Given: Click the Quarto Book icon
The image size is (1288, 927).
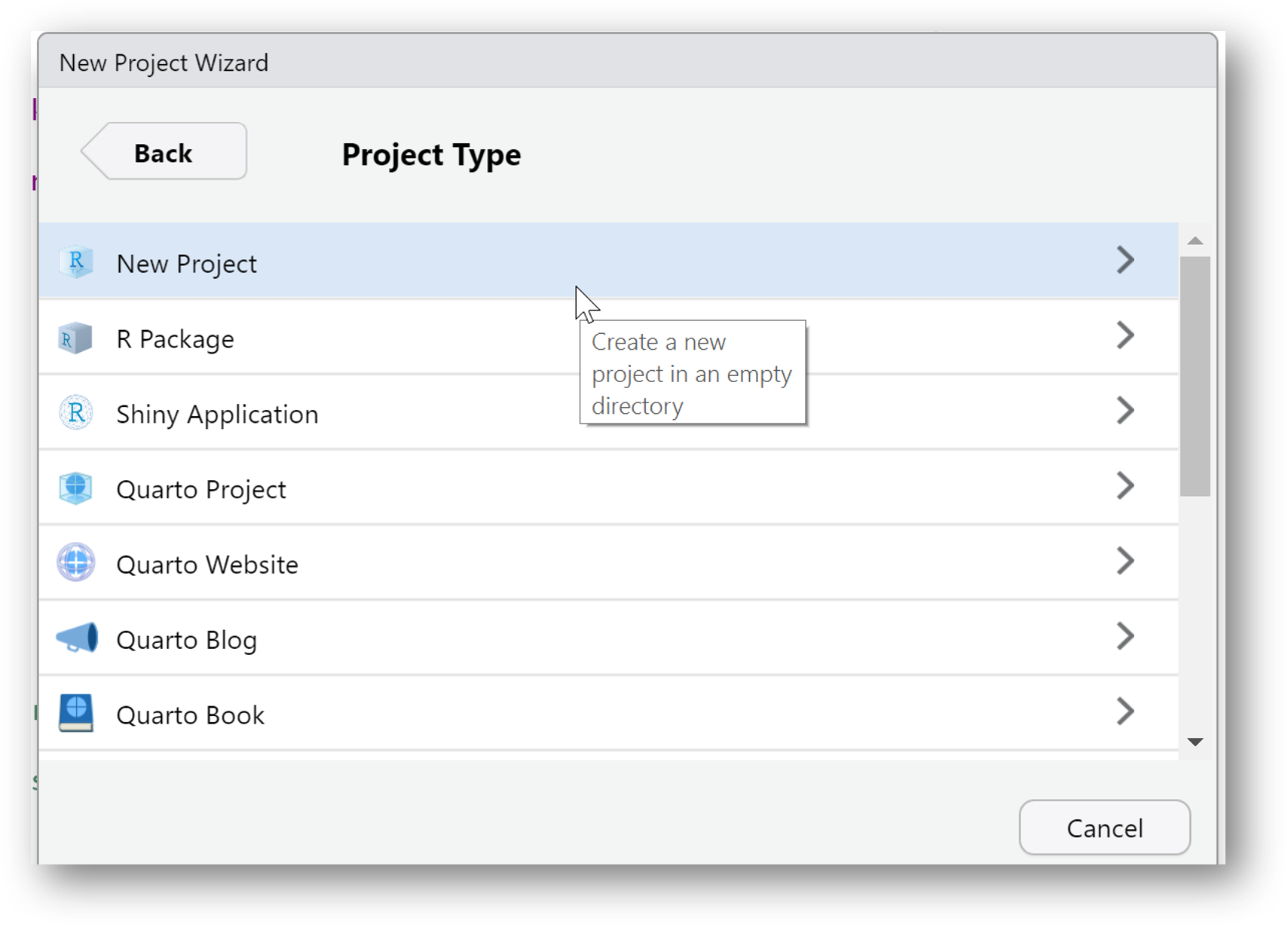Looking at the screenshot, I should point(76,713).
